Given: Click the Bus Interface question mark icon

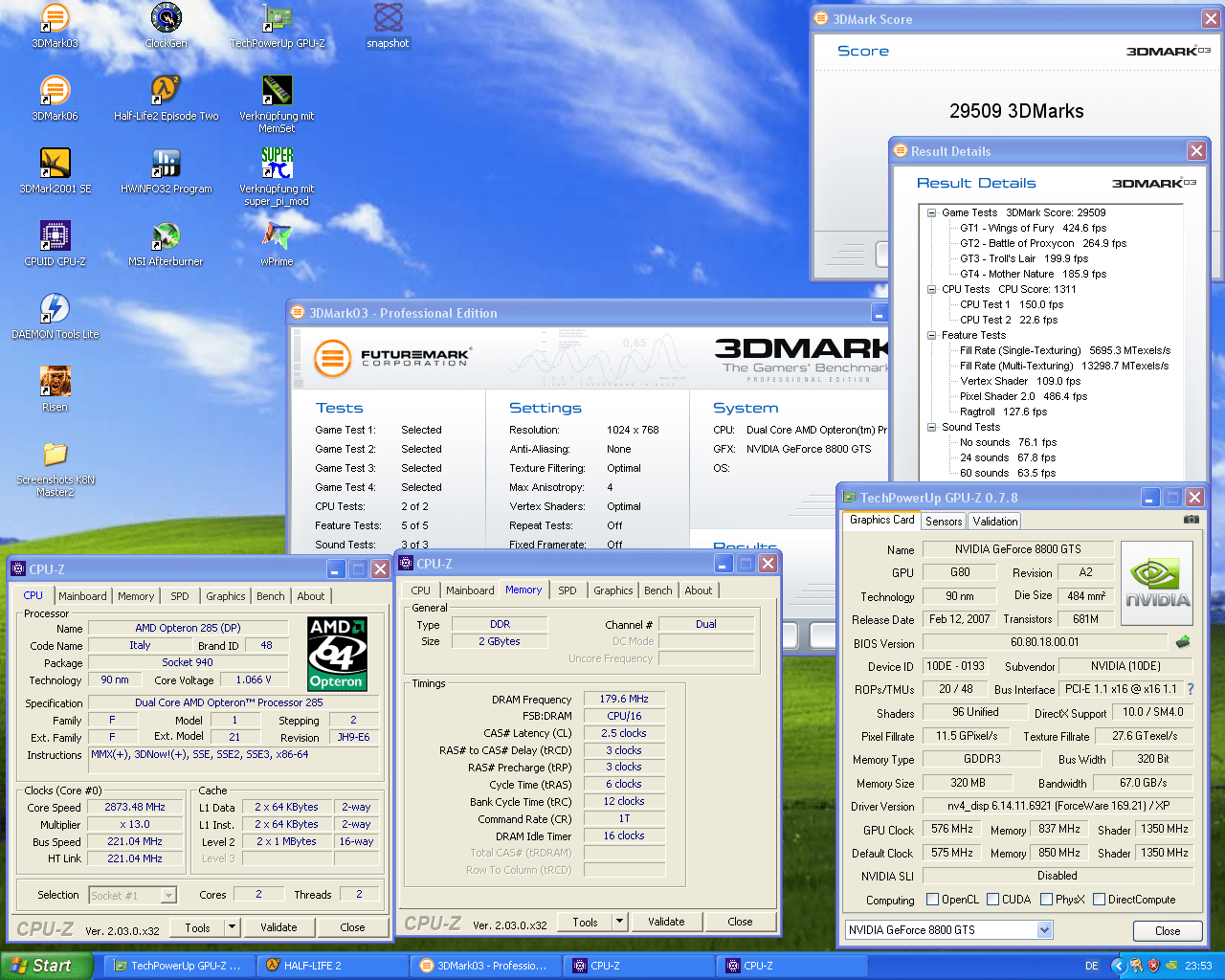Looking at the screenshot, I should pos(1191,689).
